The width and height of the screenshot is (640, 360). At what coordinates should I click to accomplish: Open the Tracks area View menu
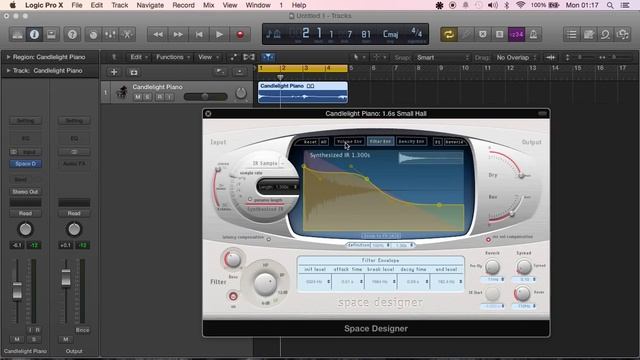coord(208,57)
